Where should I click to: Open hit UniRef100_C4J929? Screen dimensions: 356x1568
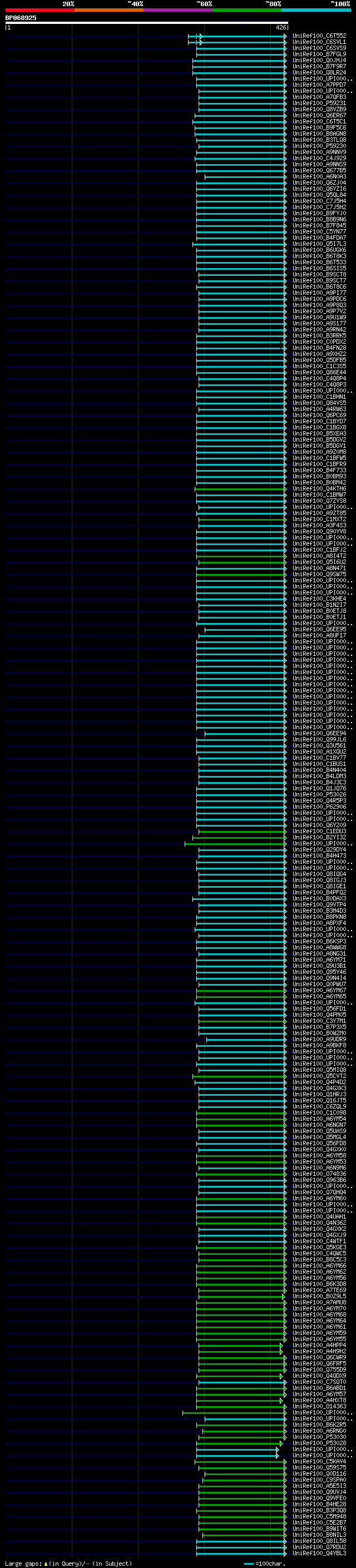[319, 159]
